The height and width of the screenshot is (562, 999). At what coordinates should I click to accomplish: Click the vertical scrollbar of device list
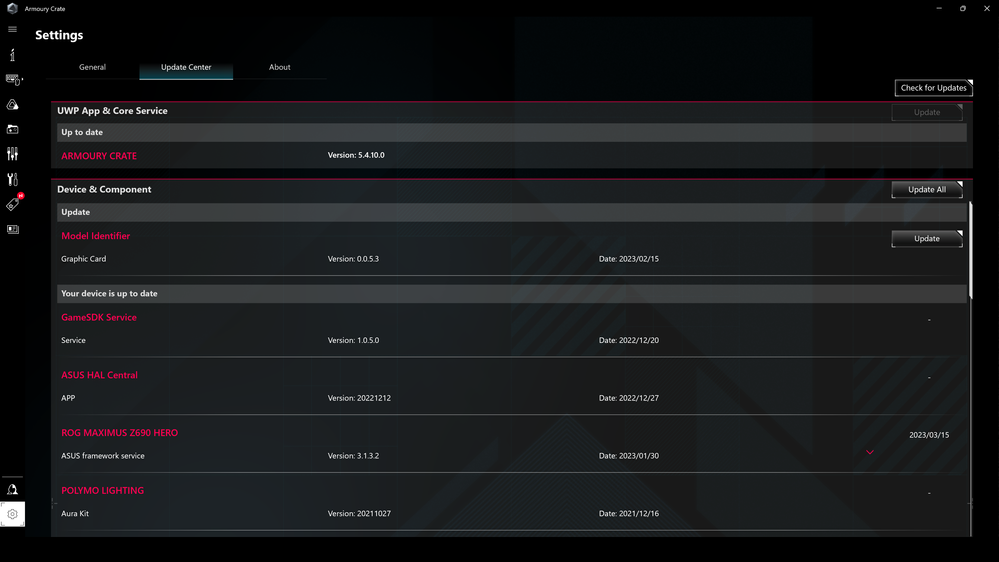[970, 250]
